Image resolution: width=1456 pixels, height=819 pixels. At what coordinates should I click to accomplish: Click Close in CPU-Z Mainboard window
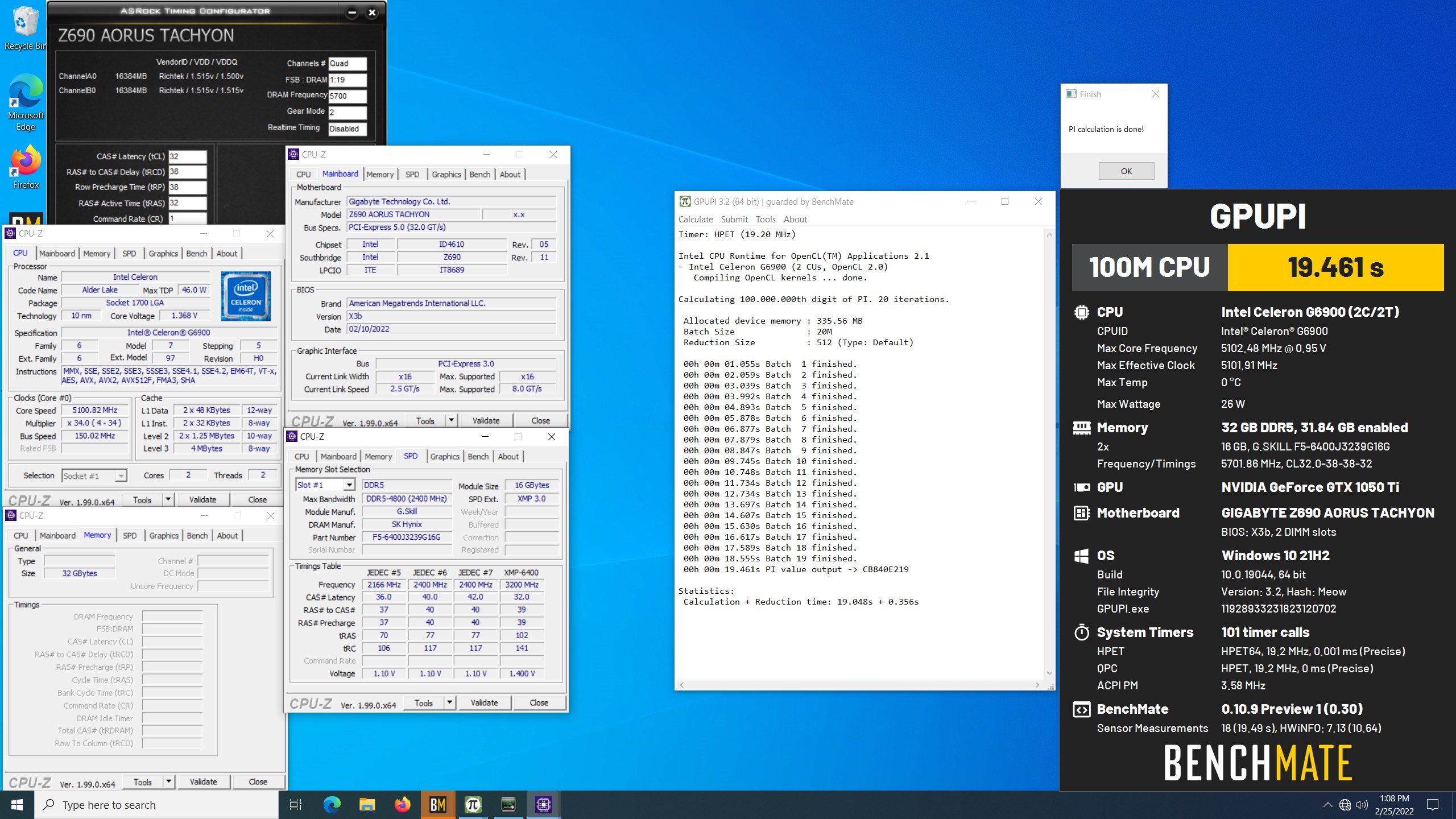(540, 420)
